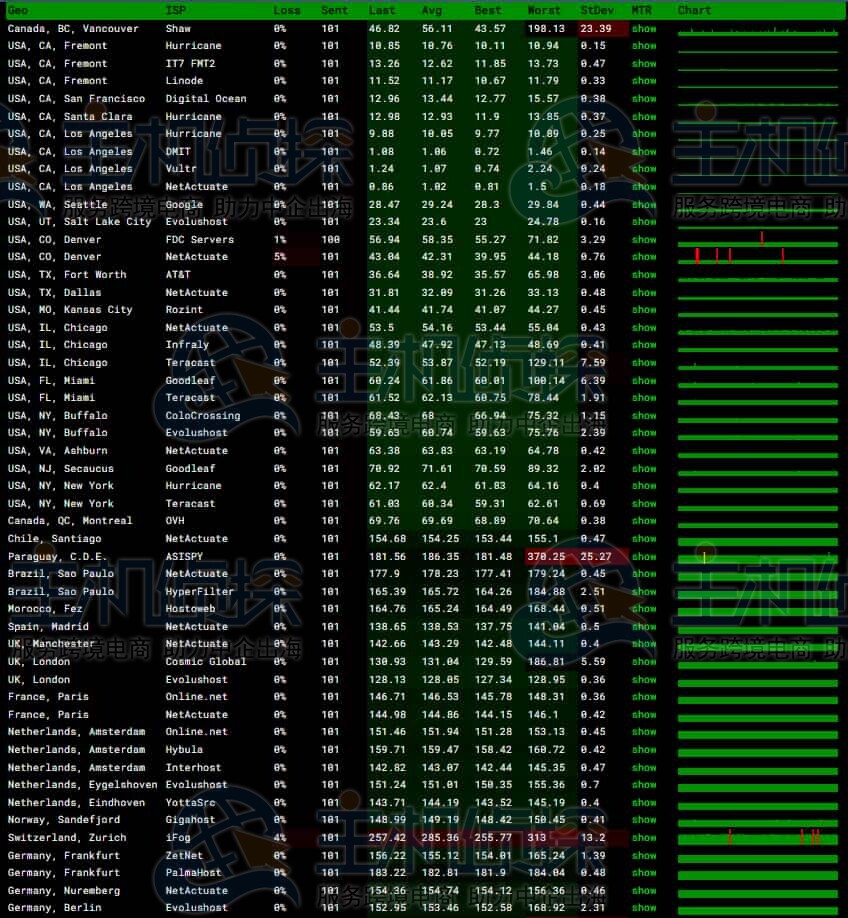Click show link for London Cosmic Global

(644, 662)
